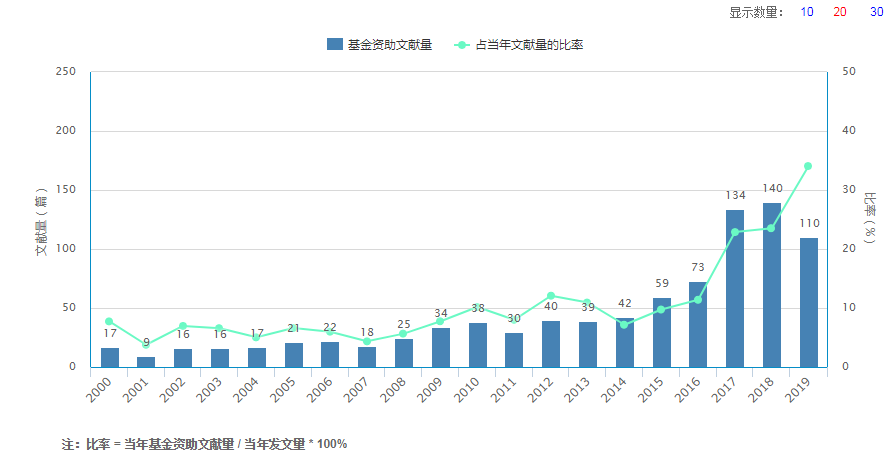The width and height of the screenshot is (894, 465).
Task: Click the 50 right axis top value
Action: pos(849,71)
